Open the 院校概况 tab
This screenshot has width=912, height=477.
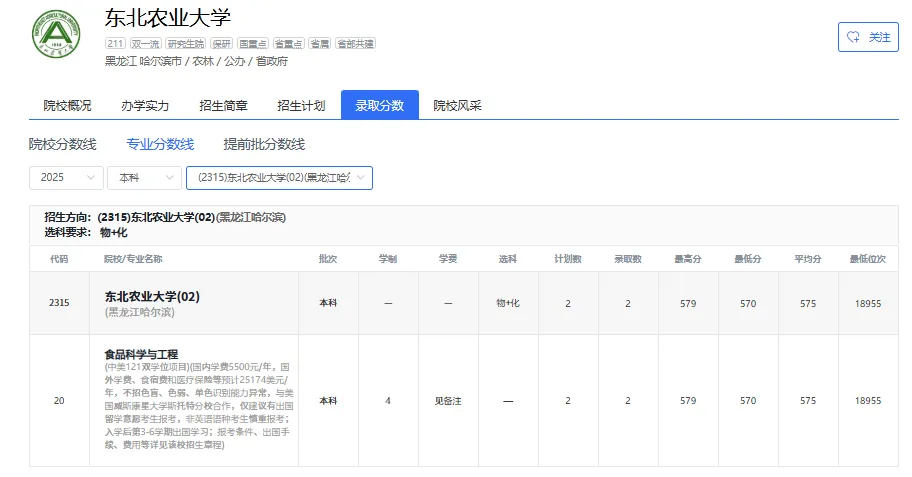click(x=67, y=105)
